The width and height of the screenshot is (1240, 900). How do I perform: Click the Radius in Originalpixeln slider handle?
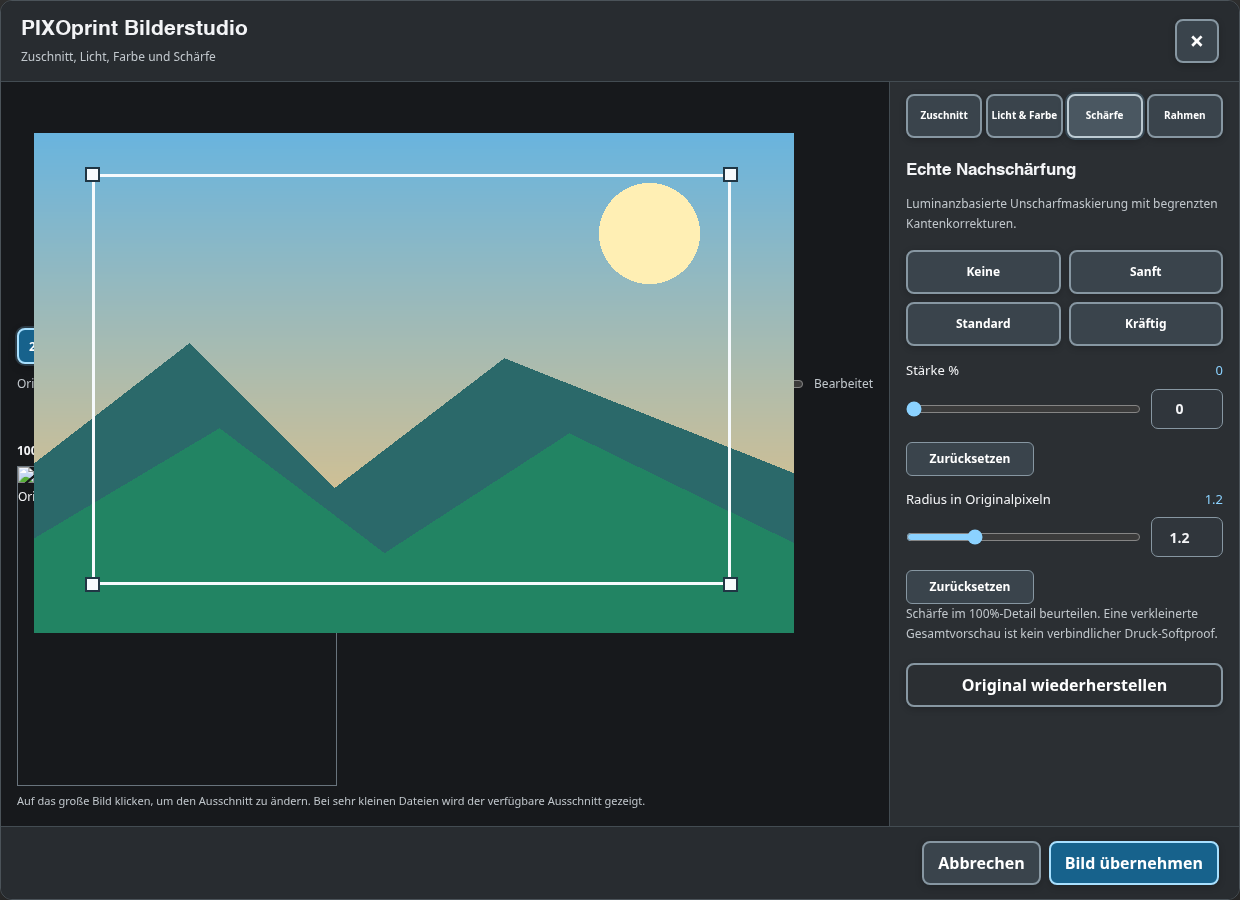click(x=975, y=537)
